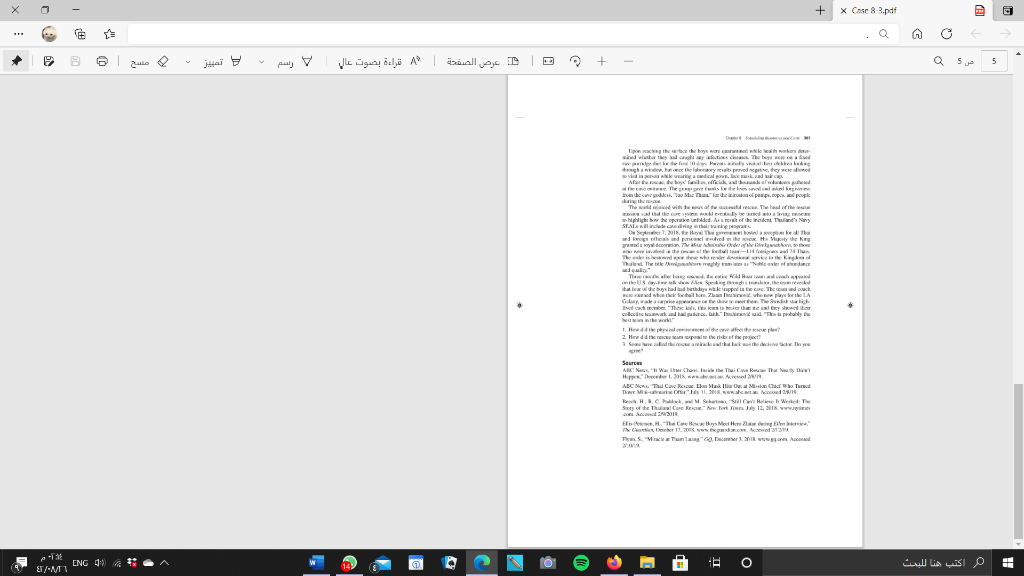
Task: Open the pencil app in the taskbar
Action: 515,562
